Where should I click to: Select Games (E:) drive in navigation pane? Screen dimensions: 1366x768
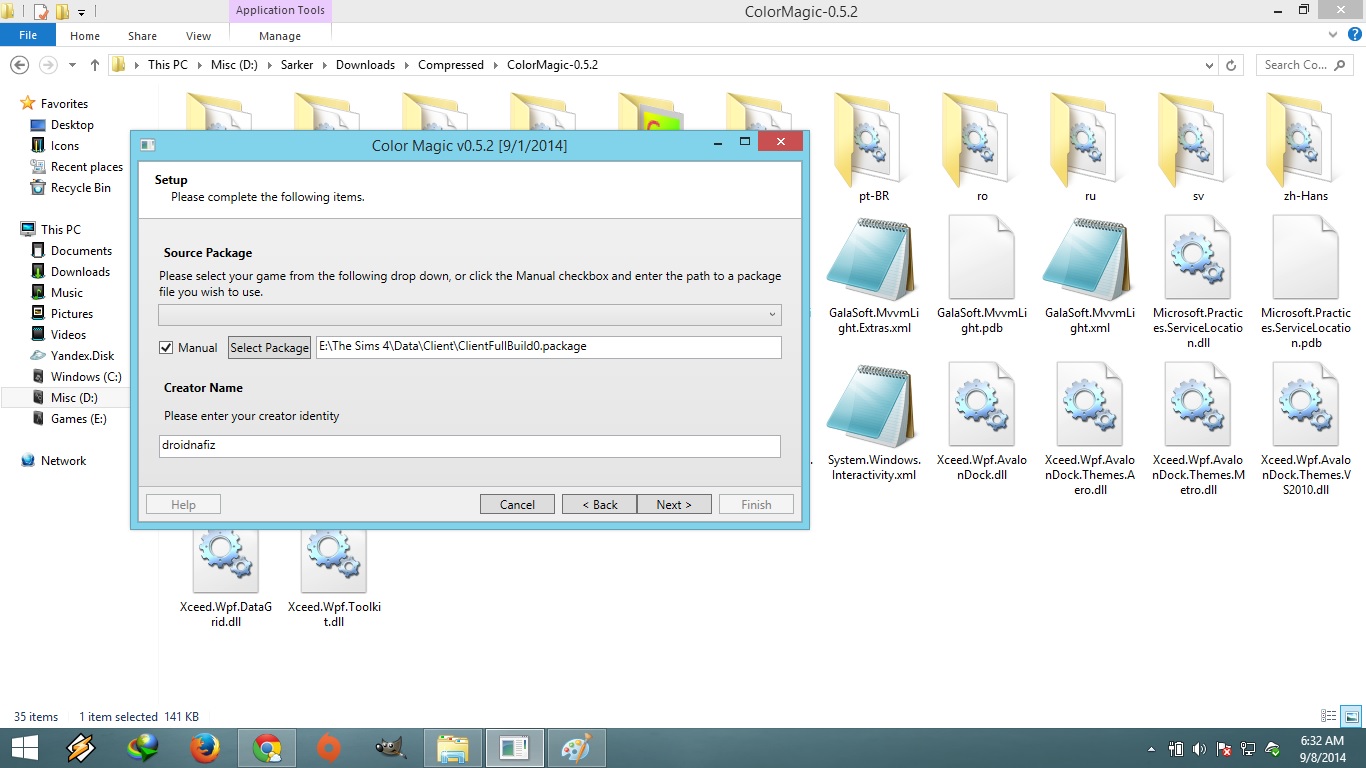[x=78, y=419]
